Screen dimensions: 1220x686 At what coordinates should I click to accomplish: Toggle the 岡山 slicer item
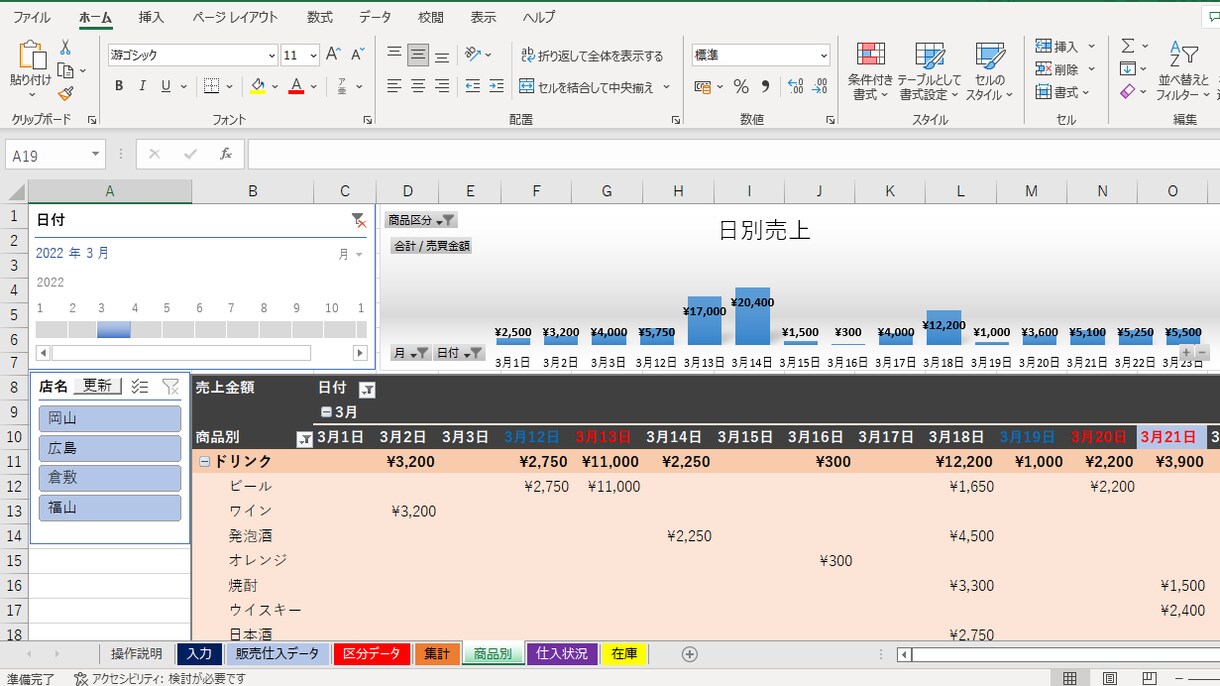tap(110, 419)
